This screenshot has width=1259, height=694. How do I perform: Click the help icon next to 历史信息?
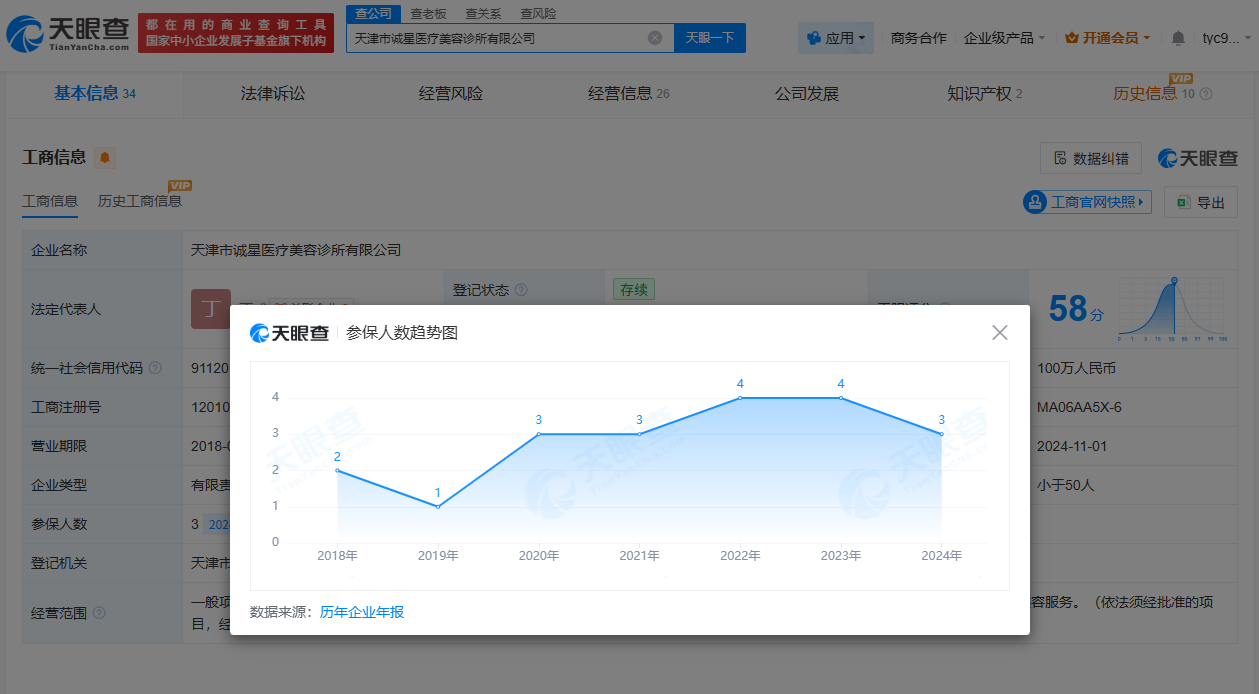tap(1206, 94)
